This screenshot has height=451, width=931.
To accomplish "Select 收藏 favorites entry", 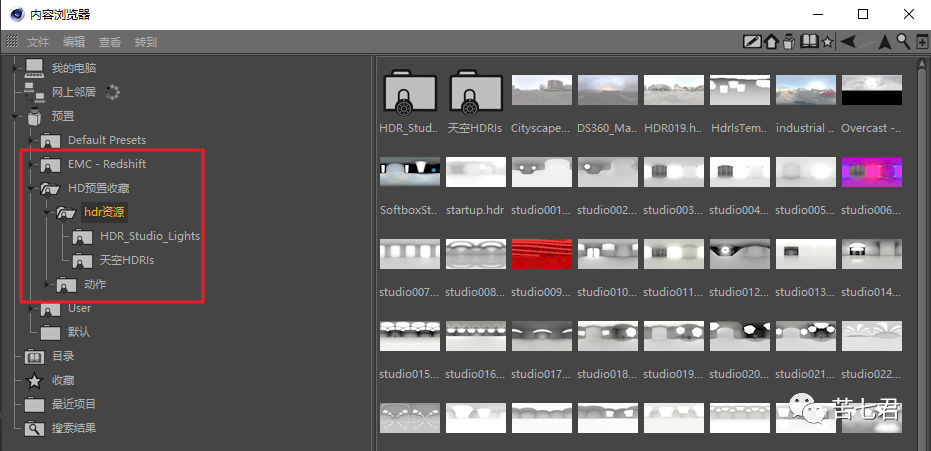I will point(63,380).
